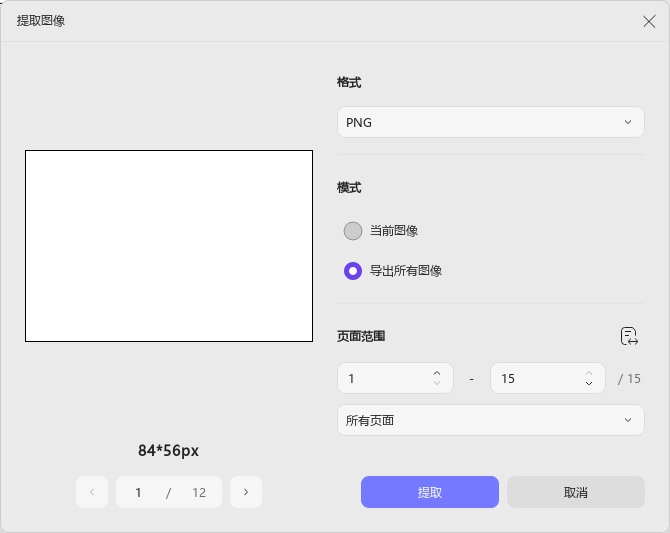Decrease the start page number
The image size is (670, 533).
pyautogui.click(x=437, y=383)
